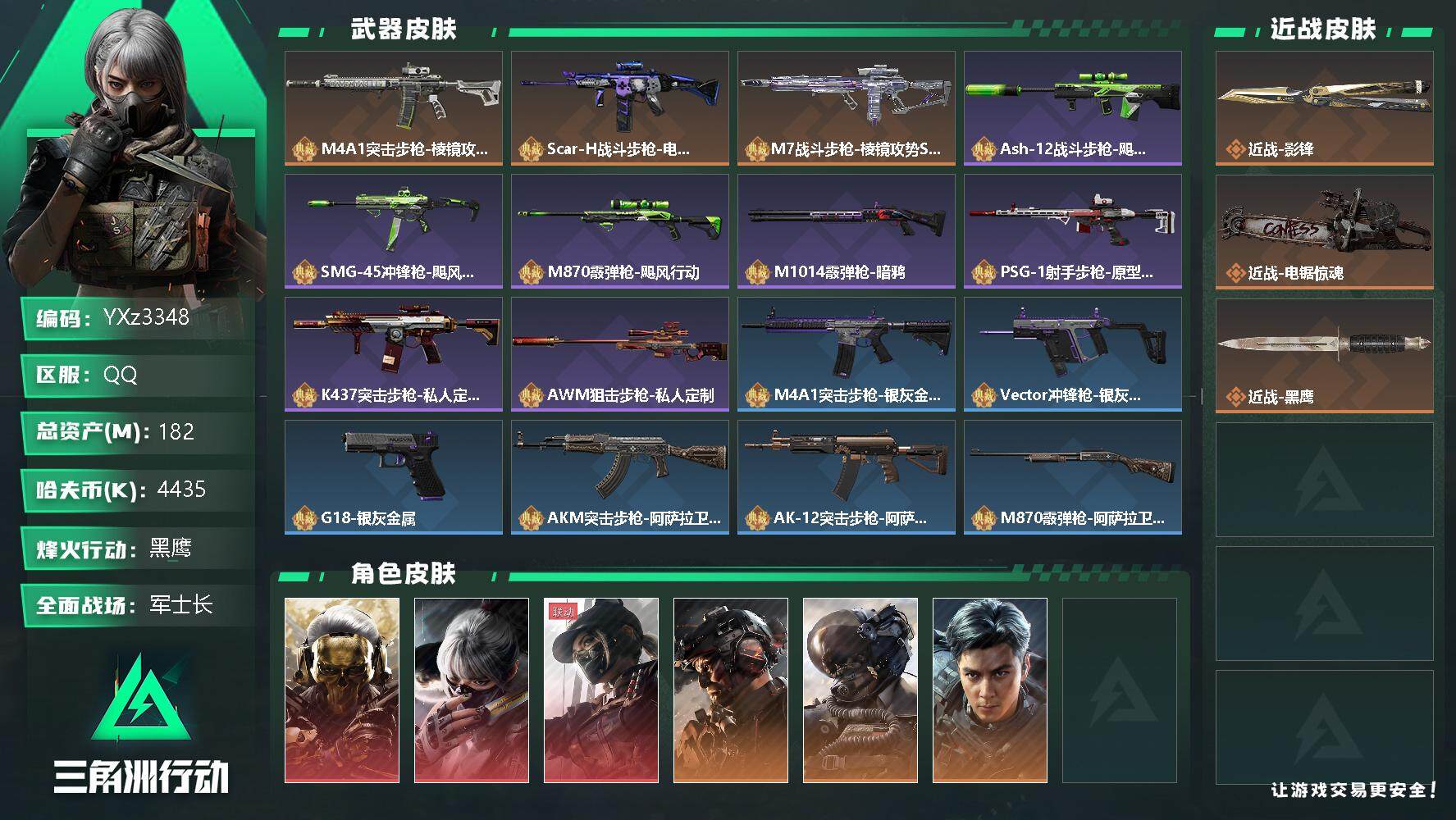Viewport: 1456px width, 820px height.
Task: Select the Ash-12战斗步枪 green rifle skin
Action: point(1073,108)
